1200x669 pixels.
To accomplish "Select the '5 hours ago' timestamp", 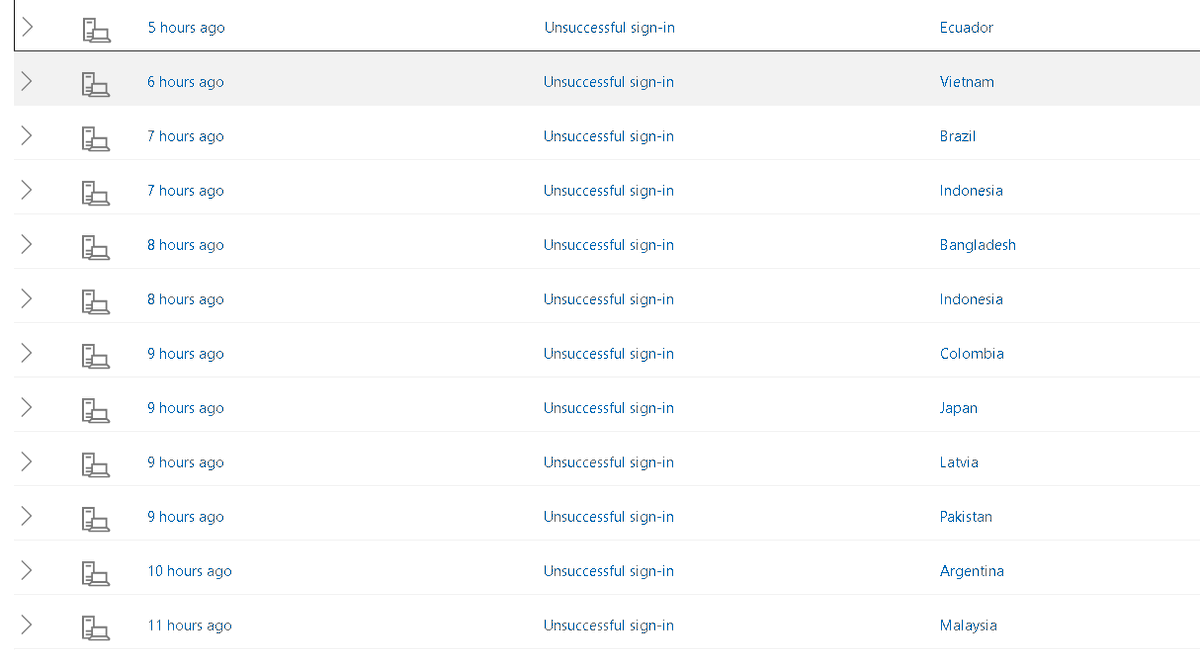I will click(x=186, y=28).
